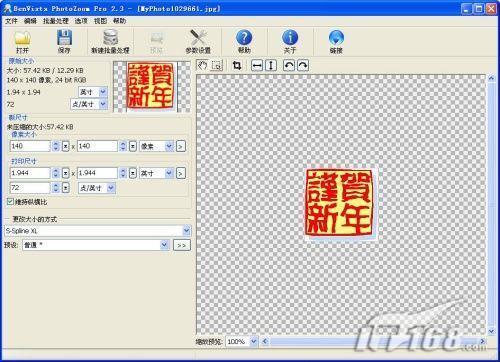
Task: Click the spinner arrows of resolution 72
Action: [x=56, y=188]
